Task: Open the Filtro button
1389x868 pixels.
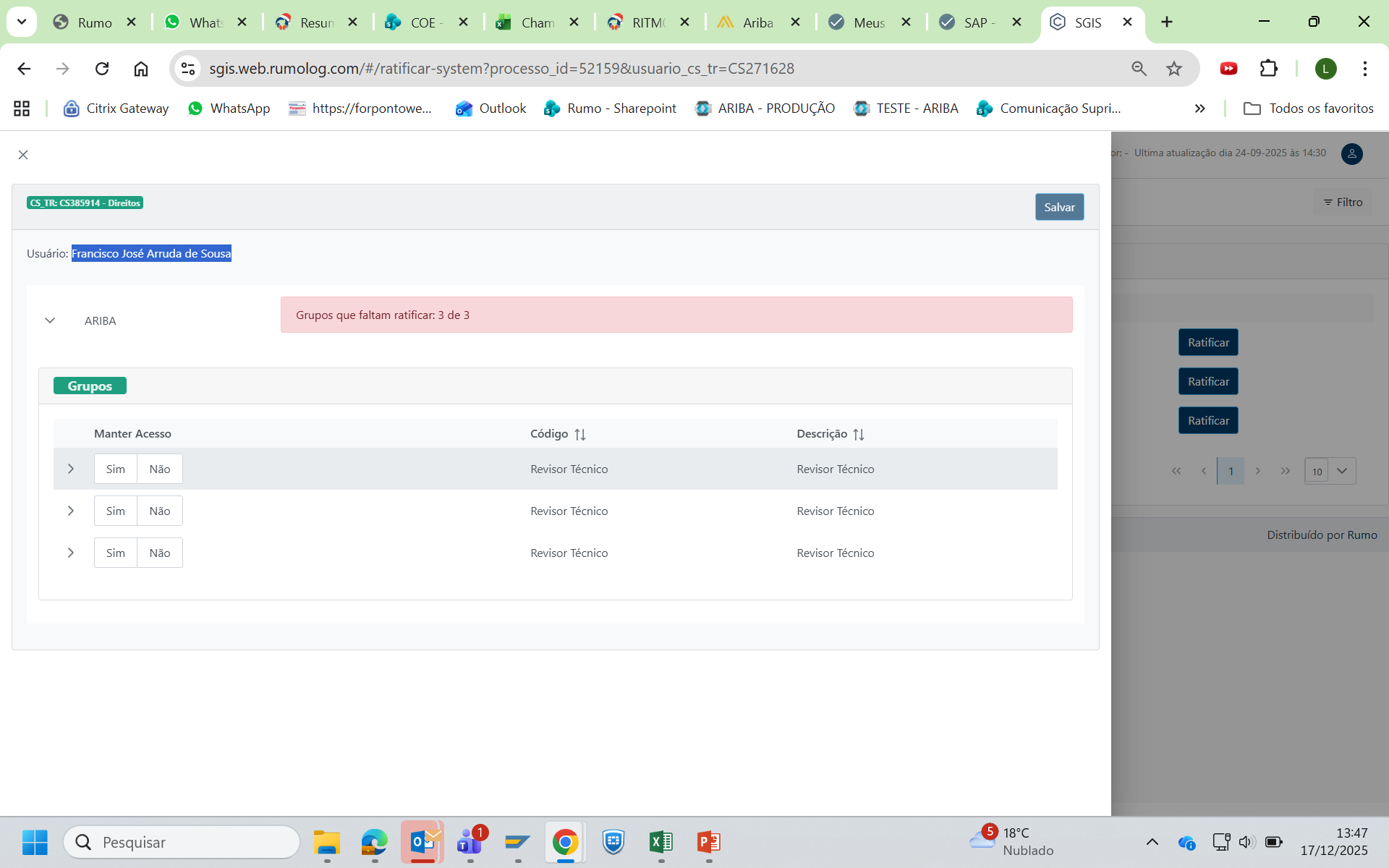Action: tap(1343, 203)
